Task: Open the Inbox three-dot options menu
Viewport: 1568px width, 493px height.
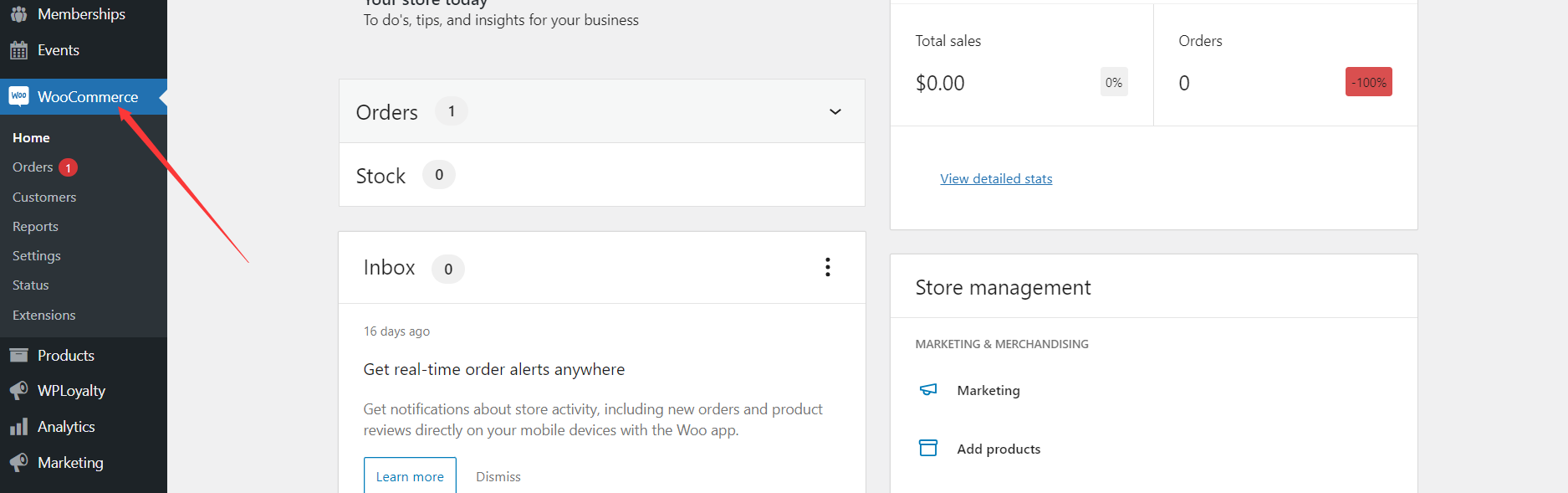Action: [828, 267]
